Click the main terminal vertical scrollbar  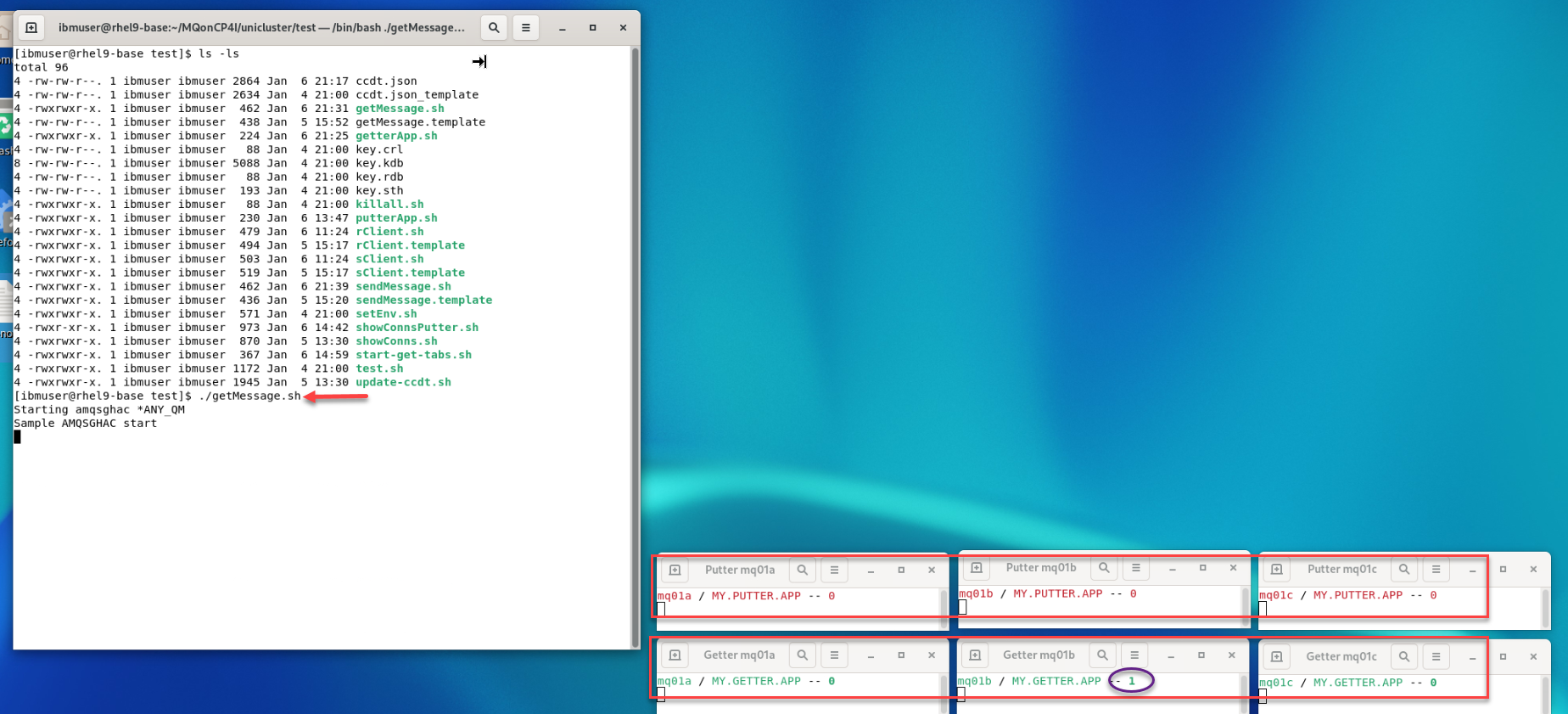point(635,340)
